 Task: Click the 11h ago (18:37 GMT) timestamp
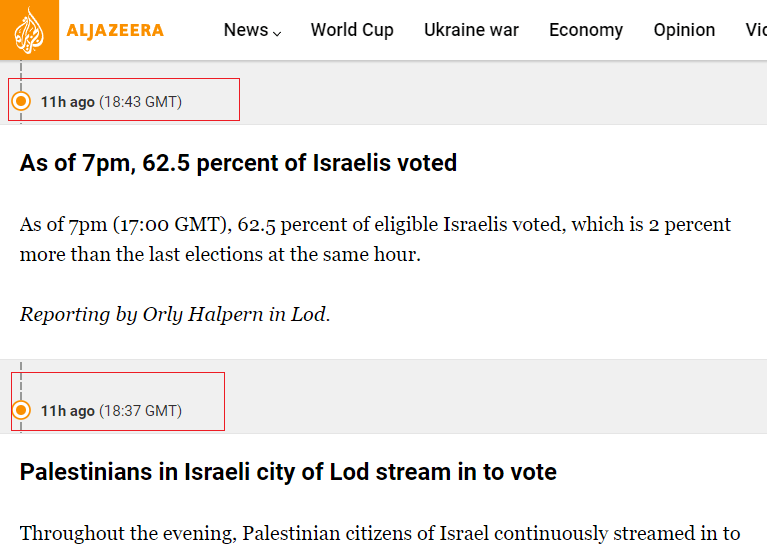[111, 410]
